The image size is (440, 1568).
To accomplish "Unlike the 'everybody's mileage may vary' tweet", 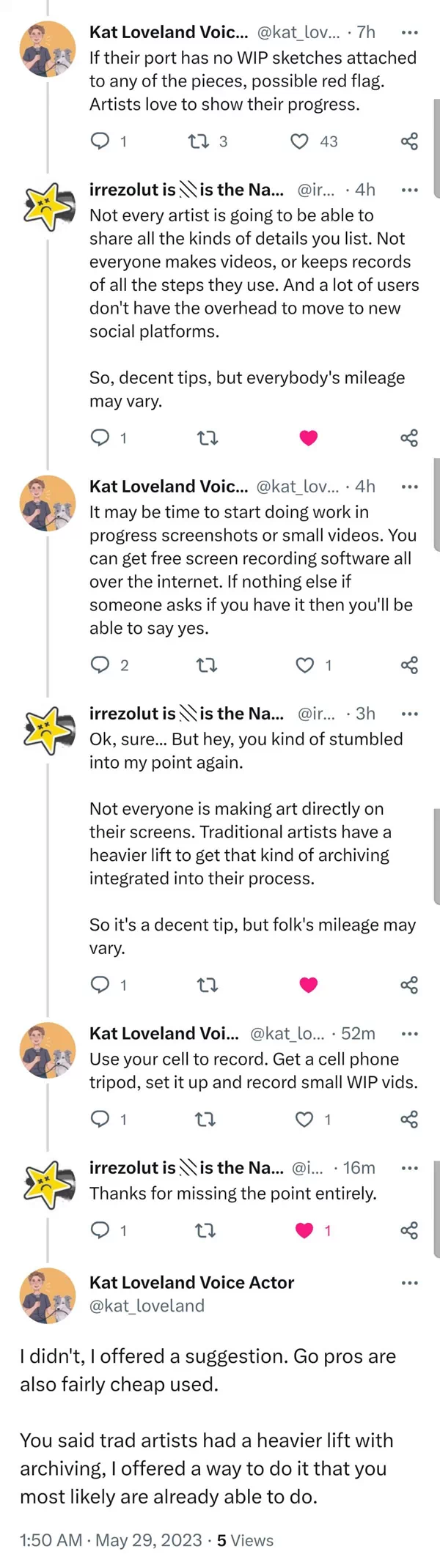I will click(309, 438).
